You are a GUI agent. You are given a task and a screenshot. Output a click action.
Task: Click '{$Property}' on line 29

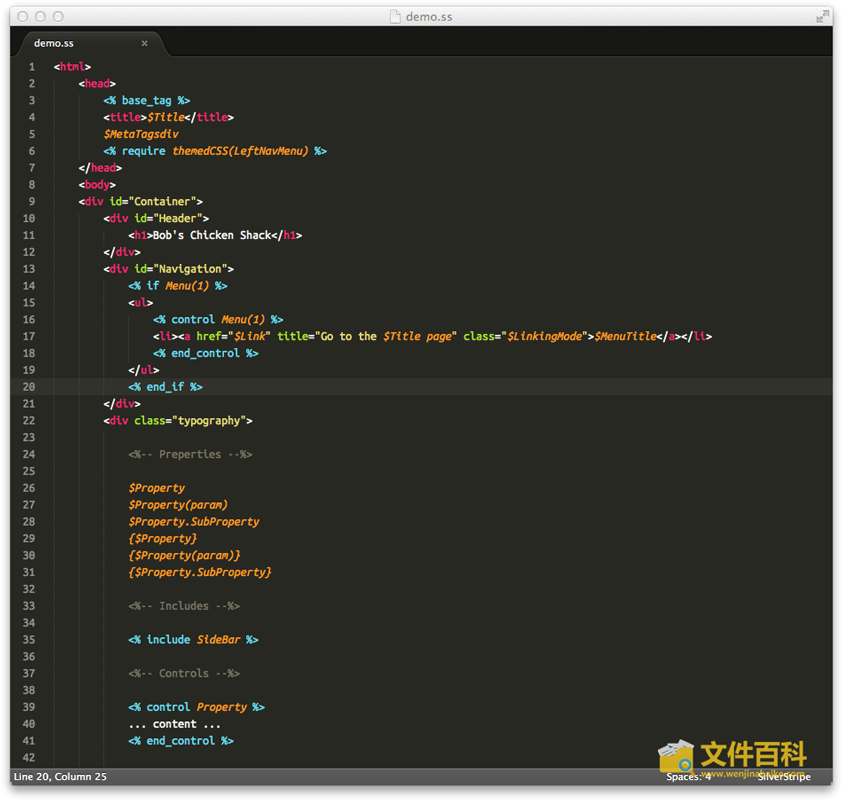coord(163,539)
